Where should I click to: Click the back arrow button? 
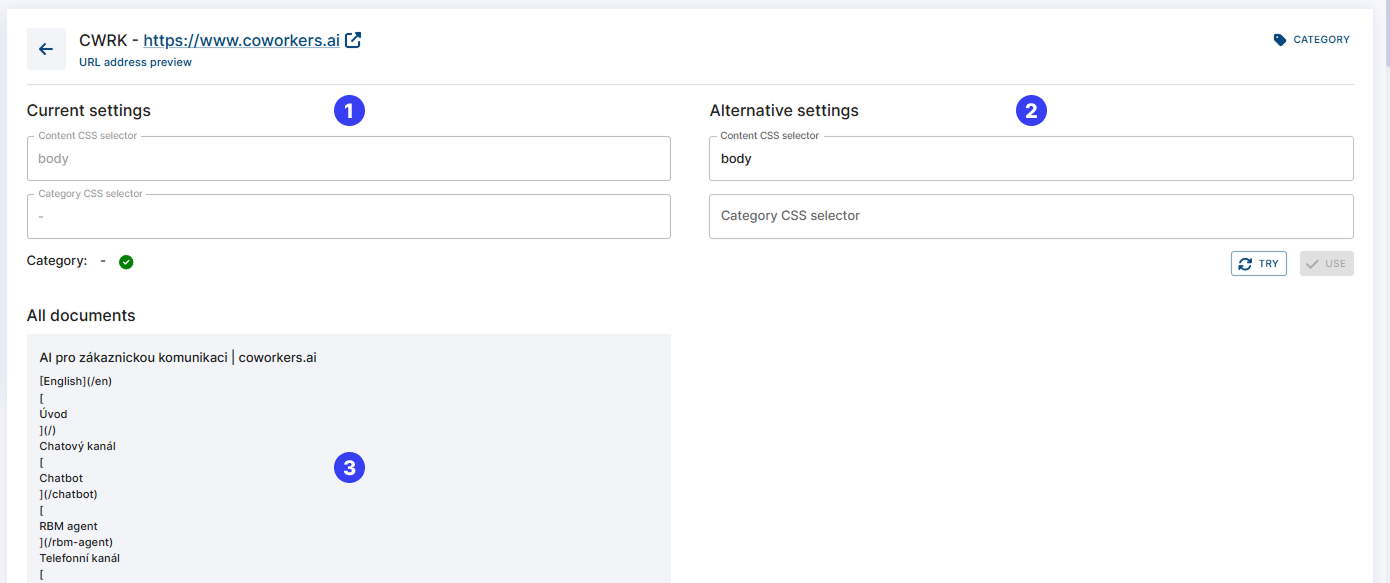46,49
